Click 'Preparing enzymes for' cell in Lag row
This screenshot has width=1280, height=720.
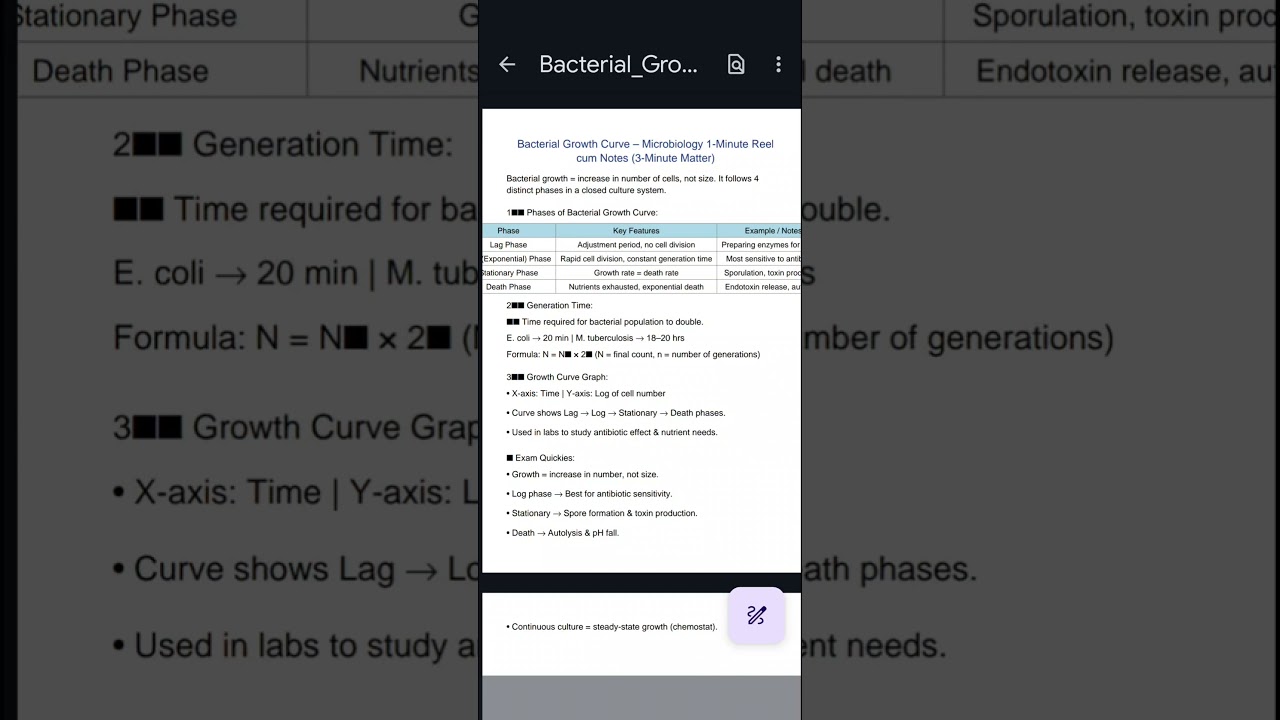pos(759,245)
